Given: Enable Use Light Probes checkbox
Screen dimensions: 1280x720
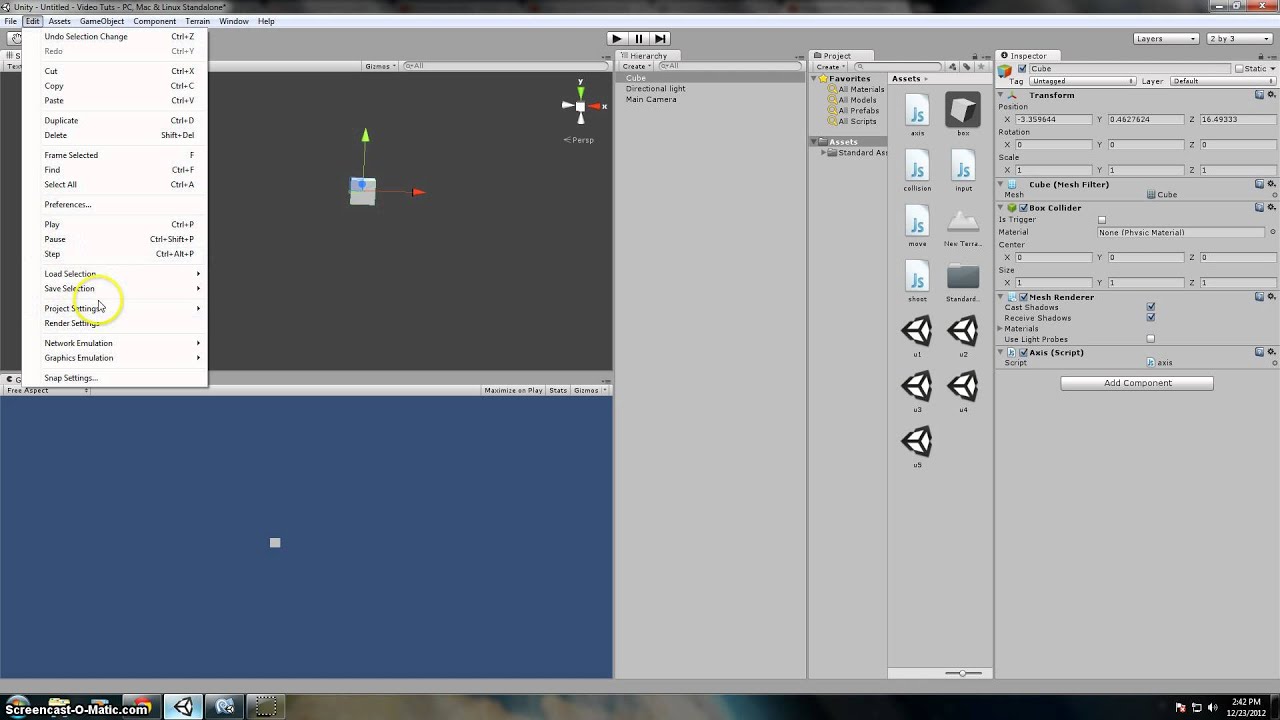Looking at the screenshot, I should pos(1151,339).
